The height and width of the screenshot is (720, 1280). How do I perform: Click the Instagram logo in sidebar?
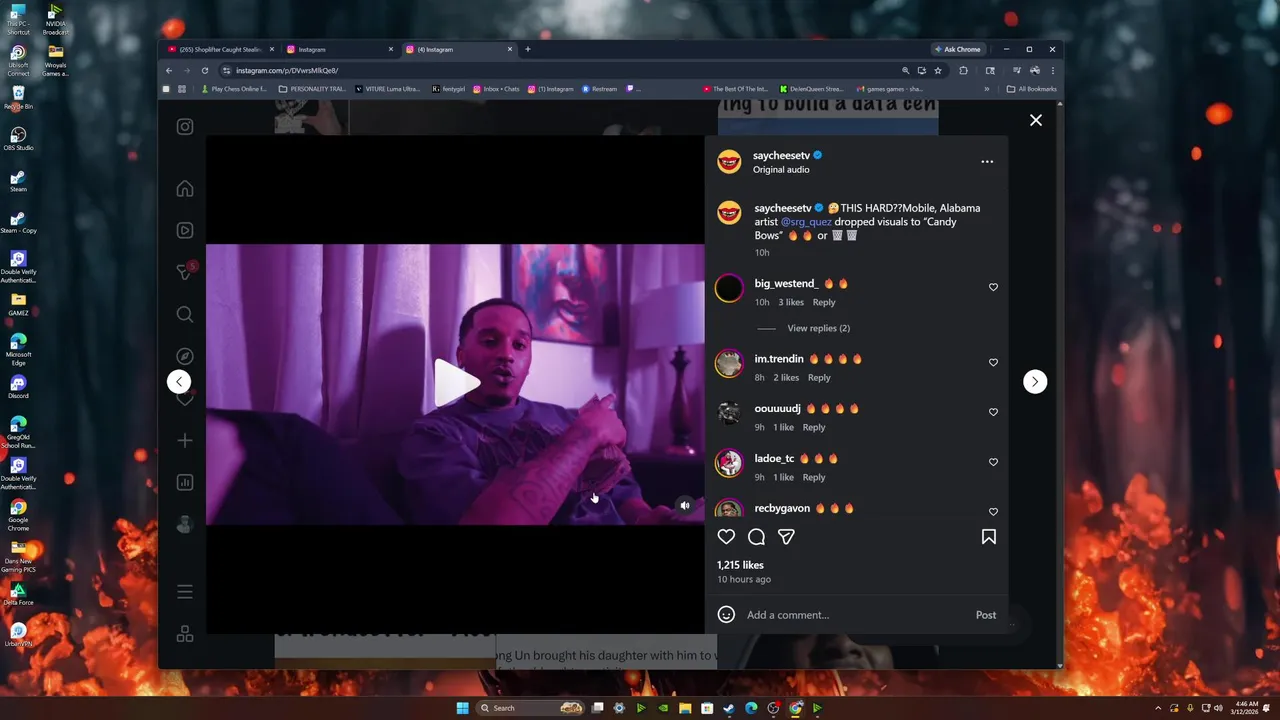(185, 127)
